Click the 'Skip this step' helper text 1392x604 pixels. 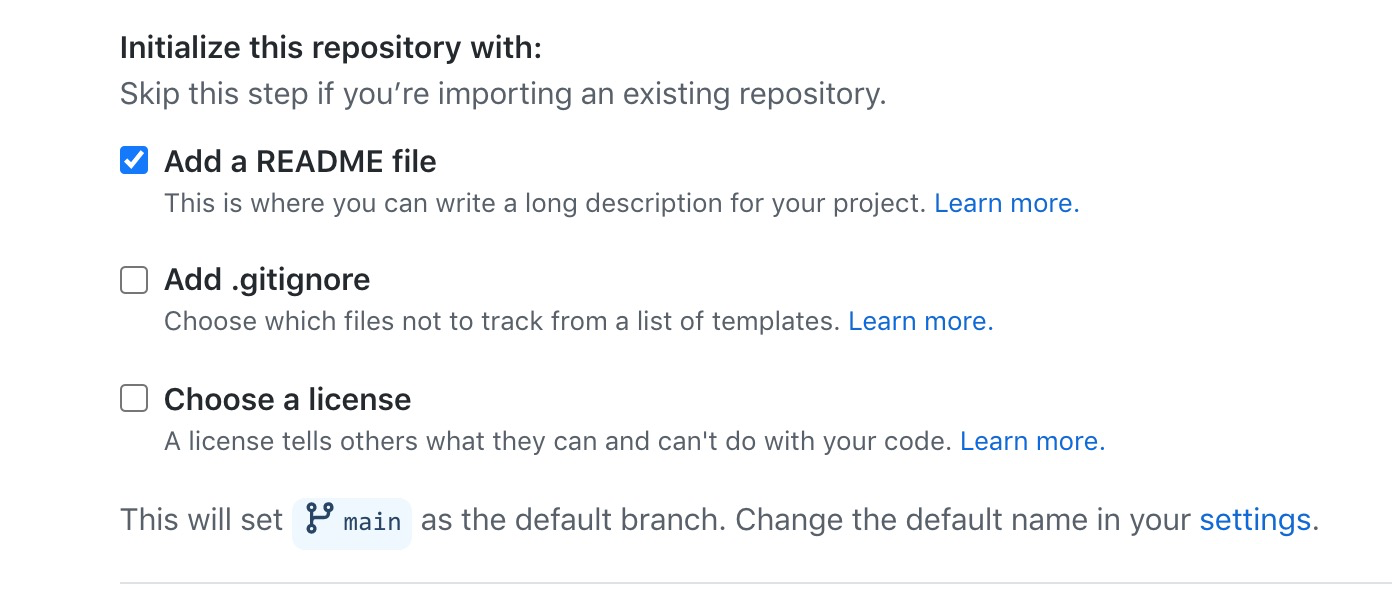503,94
